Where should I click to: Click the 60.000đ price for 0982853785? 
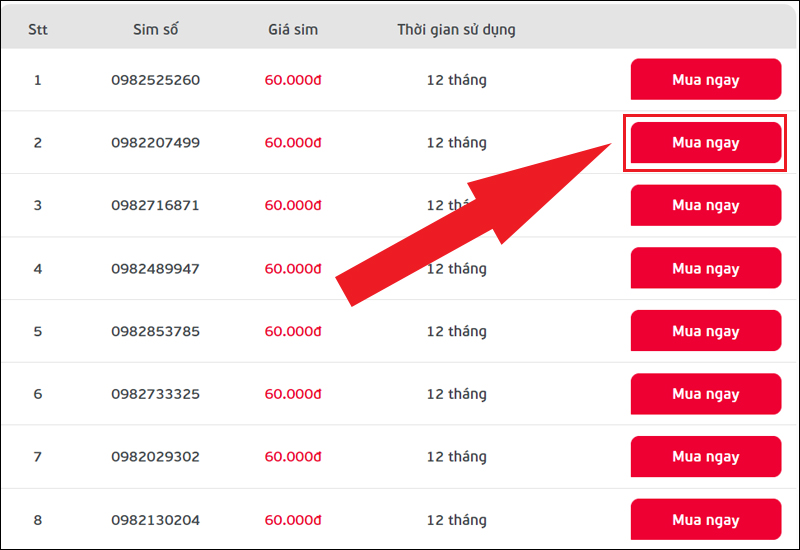(x=292, y=331)
